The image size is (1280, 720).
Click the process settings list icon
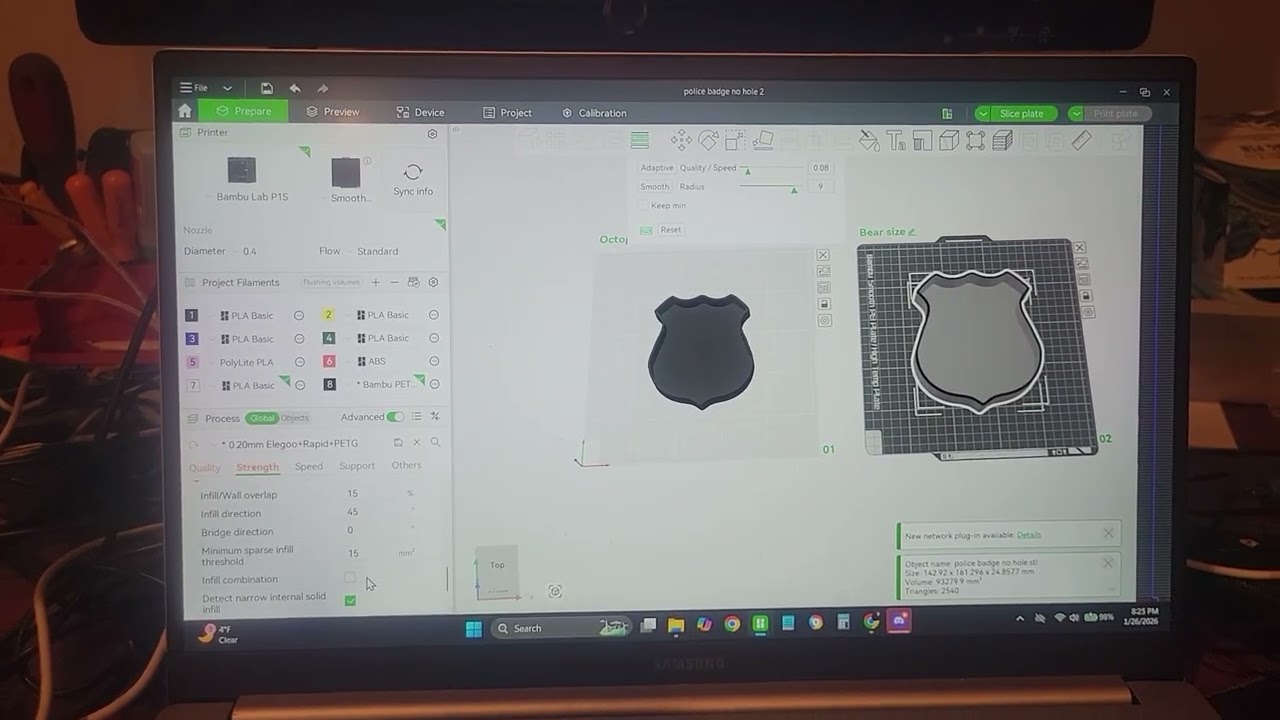click(x=416, y=417)
